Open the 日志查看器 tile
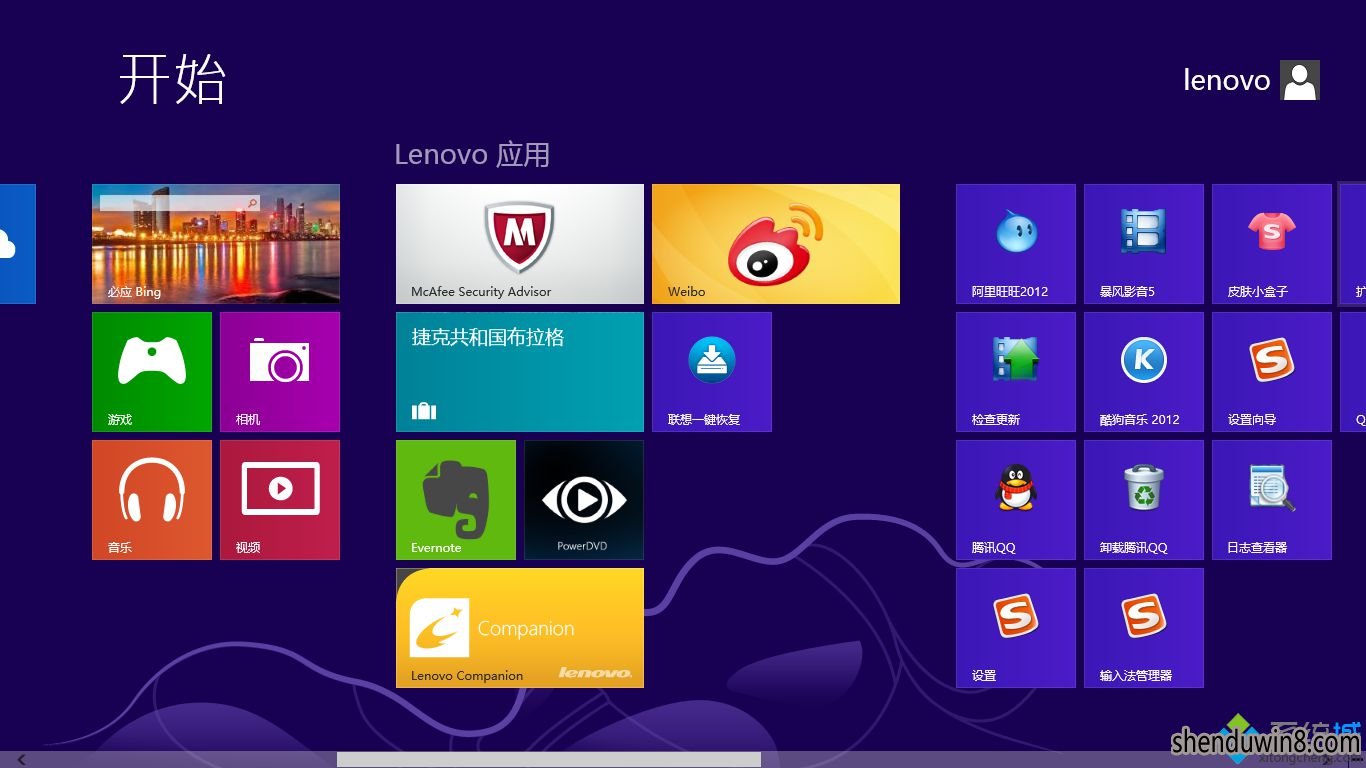Viewport: 1366px width, 768px height. click(1272, 499)
